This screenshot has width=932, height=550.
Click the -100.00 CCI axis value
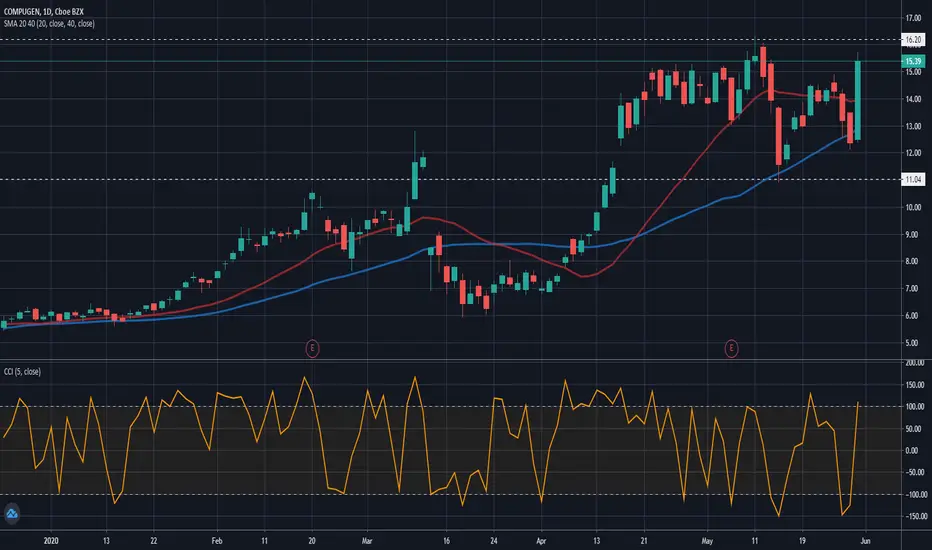914,494
